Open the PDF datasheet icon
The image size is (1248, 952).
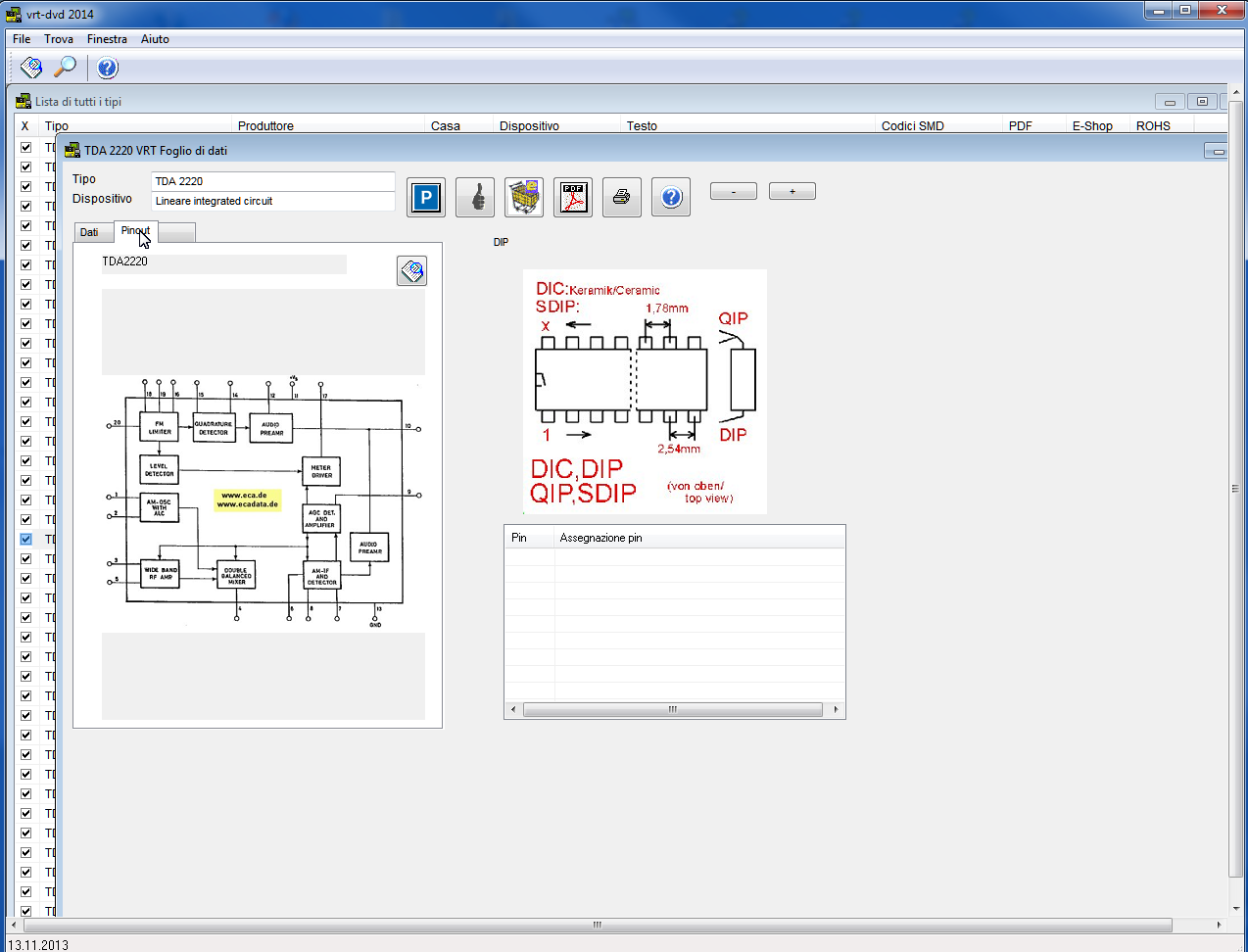coord(573,198)
